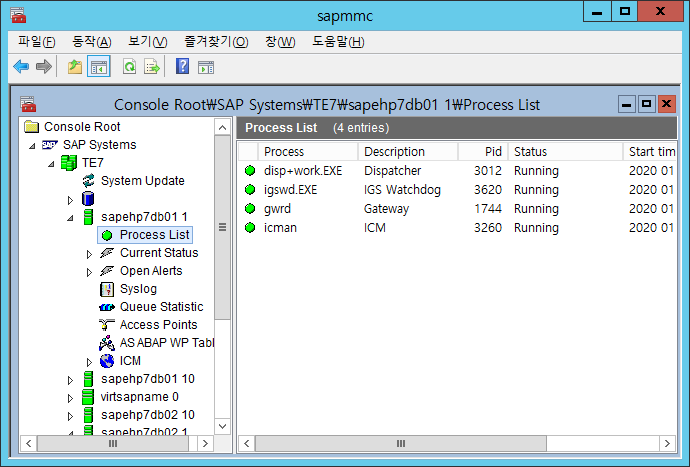This screenshot has height=467, width=690.
Task: Open the 보기(V) menu
Action: pyautogui.click(x=147, y=42)
